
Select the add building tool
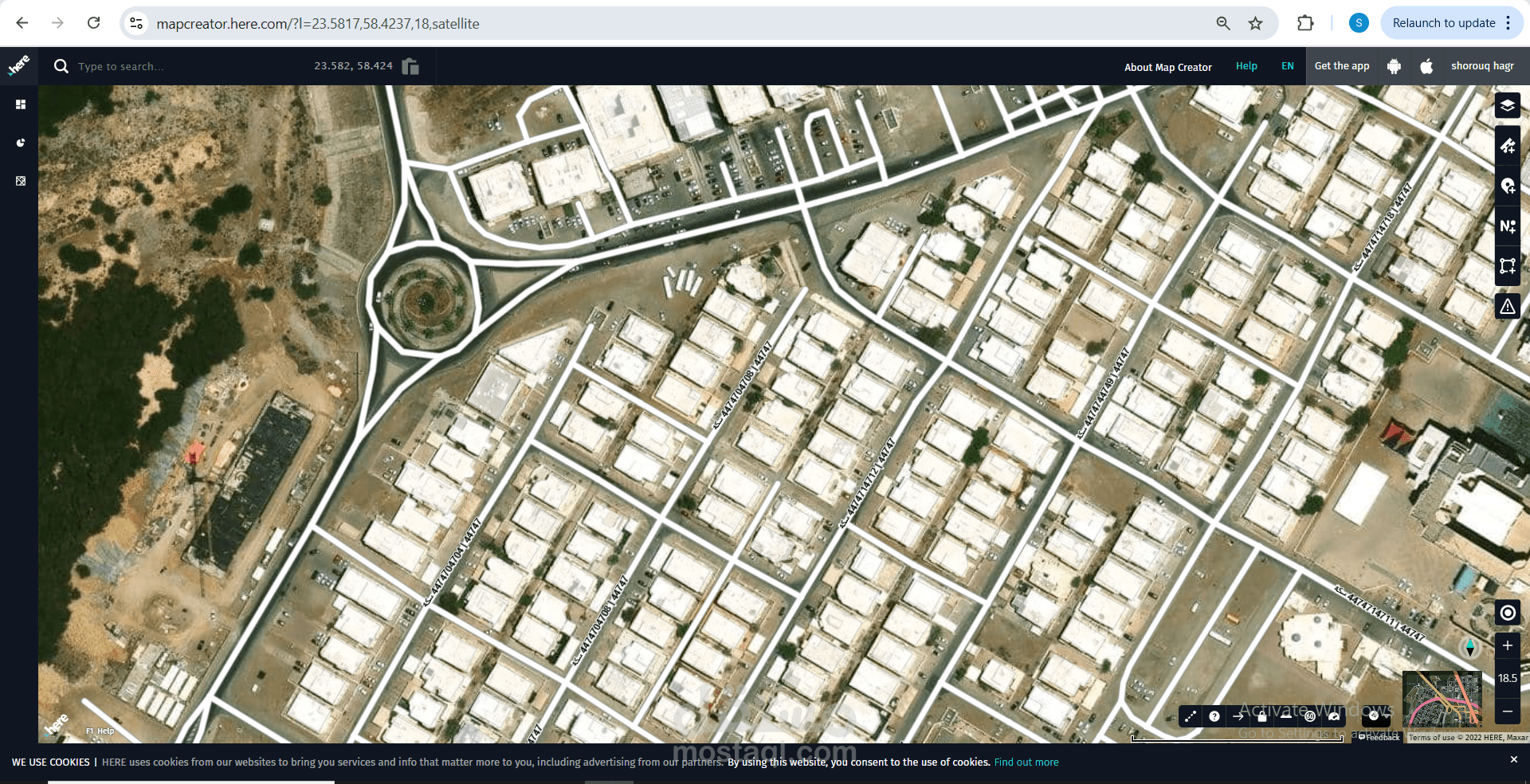1507,266
